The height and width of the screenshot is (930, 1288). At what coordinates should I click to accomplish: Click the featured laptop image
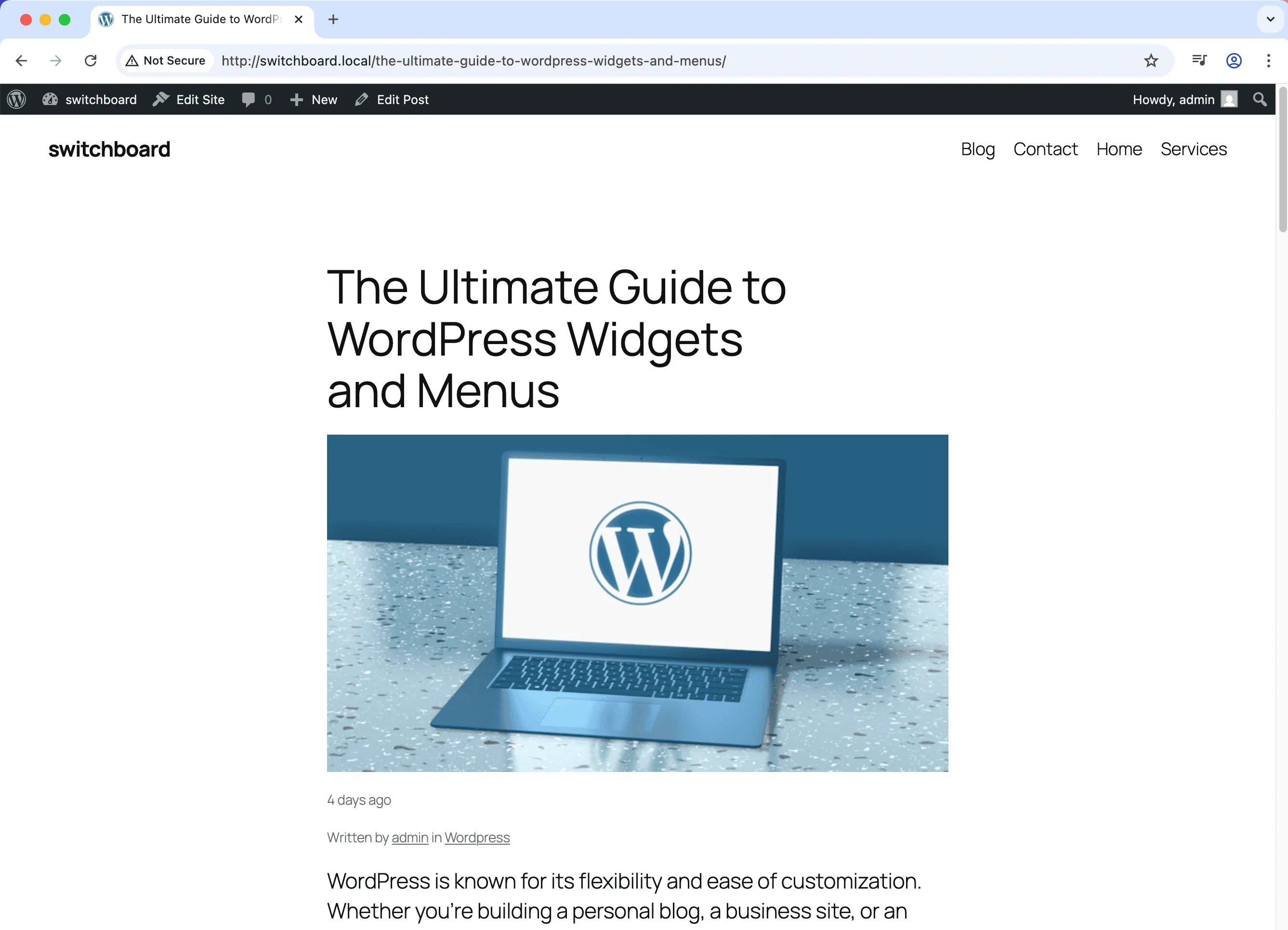click(637, 603)
